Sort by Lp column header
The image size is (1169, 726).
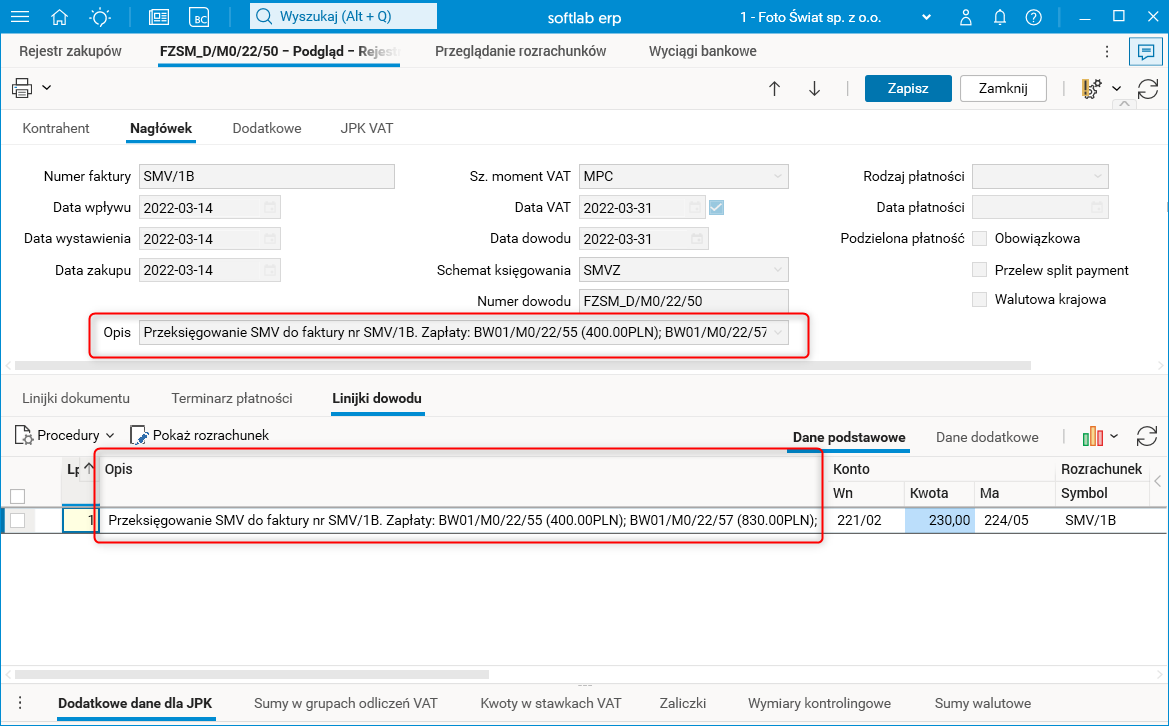(80, 469)
